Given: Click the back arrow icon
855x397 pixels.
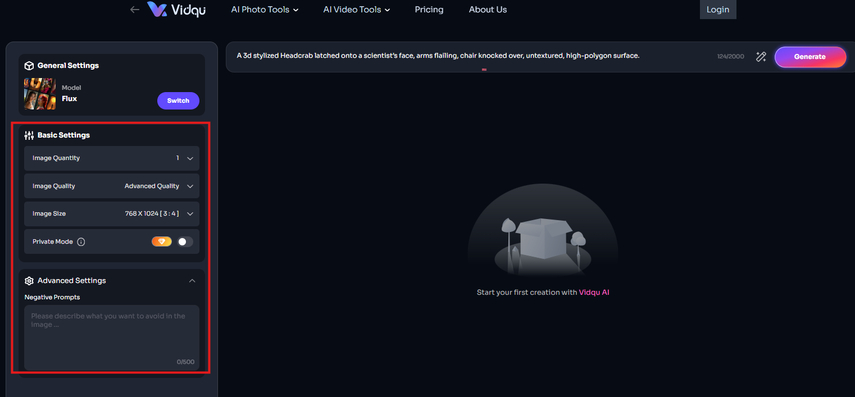Looking at the screenshot, I should pyautogui.click(x=135, y=9).
